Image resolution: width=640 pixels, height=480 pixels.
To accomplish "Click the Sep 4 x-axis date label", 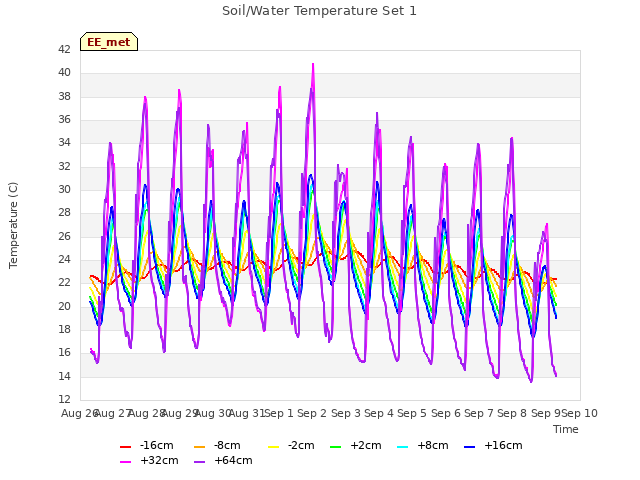I will click(379, 413).
